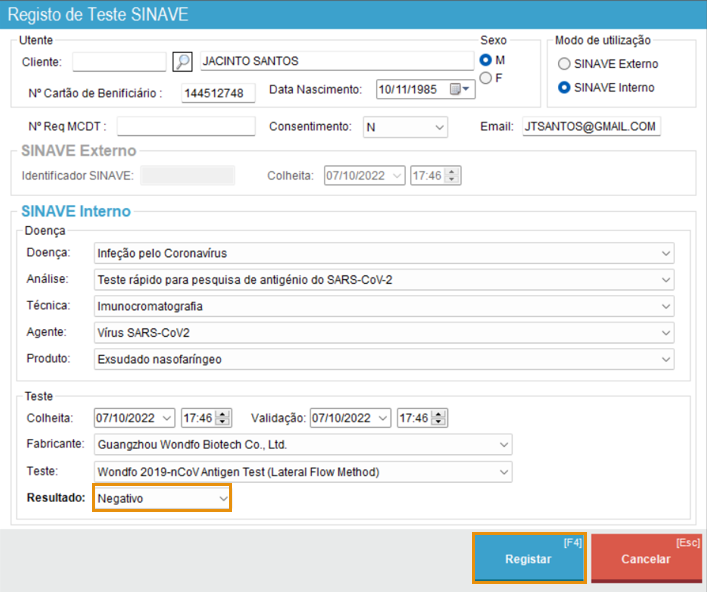This screenshot has width=707, height=592.
Task: Expand the Técnica dropdown
Action: coord(666,306)
